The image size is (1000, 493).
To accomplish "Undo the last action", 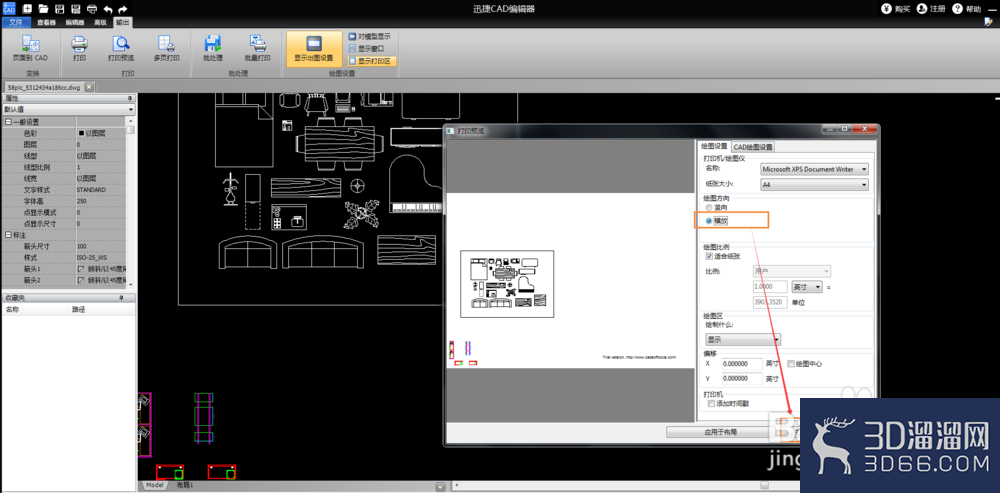I will [108, 9].
